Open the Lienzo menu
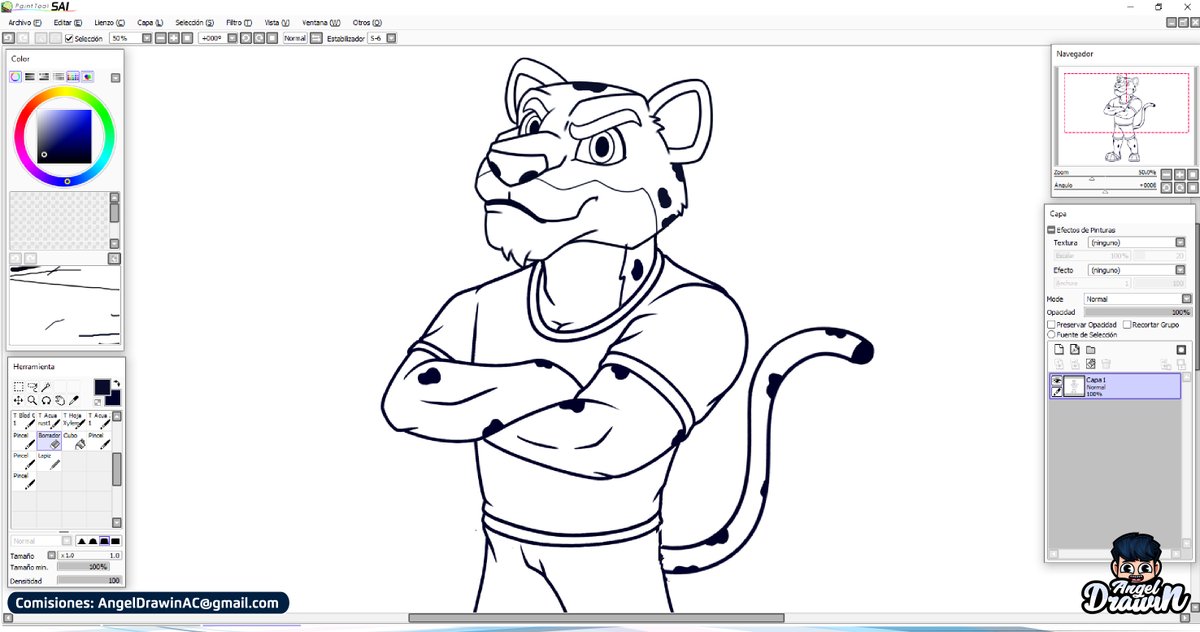The height and width of the screenshot is (632, 1200). 110,22
